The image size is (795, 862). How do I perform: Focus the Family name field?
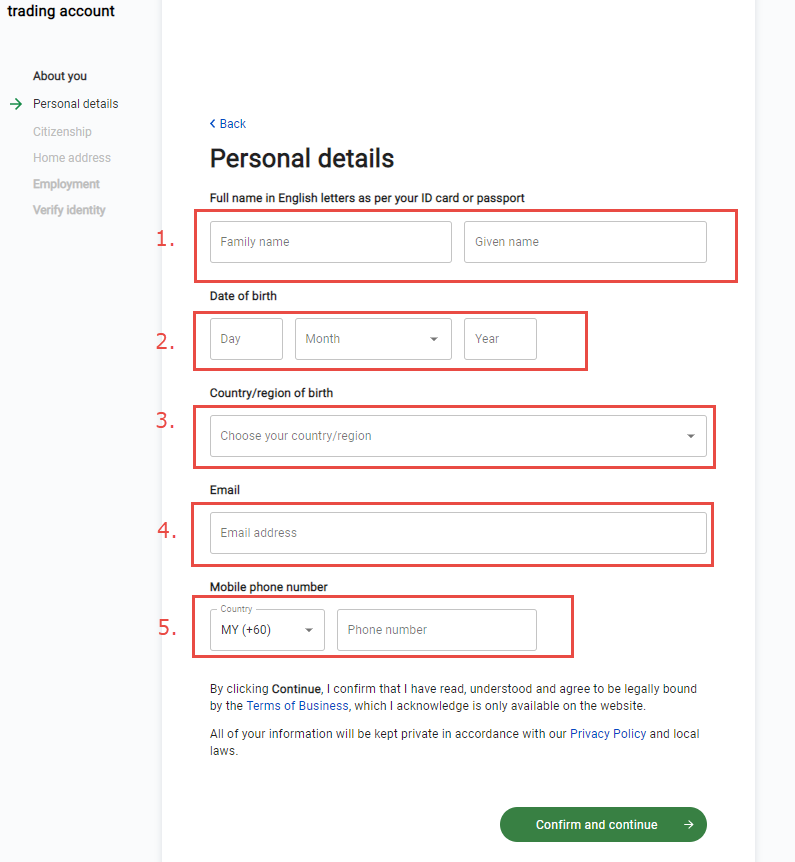(330, 242)
